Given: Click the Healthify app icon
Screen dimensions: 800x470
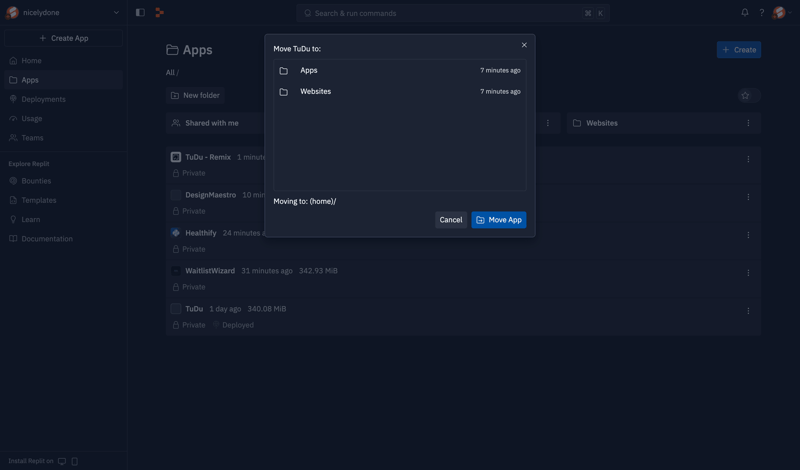Looking at the screenshot, I should coord(176,233).
